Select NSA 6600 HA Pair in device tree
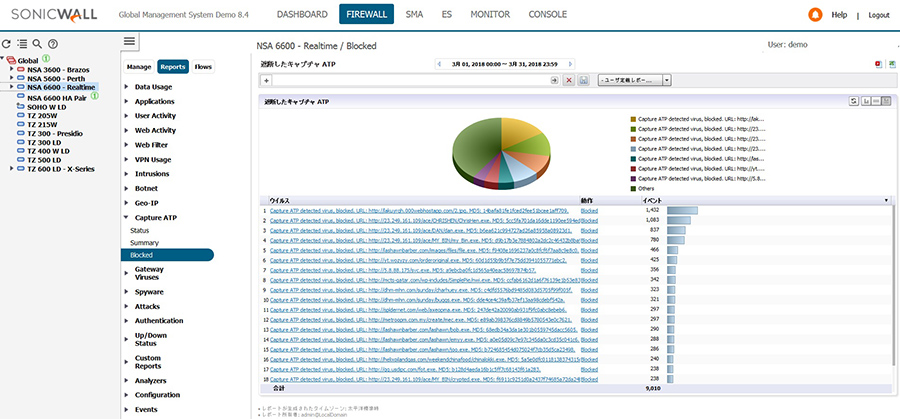 point(58,97)
